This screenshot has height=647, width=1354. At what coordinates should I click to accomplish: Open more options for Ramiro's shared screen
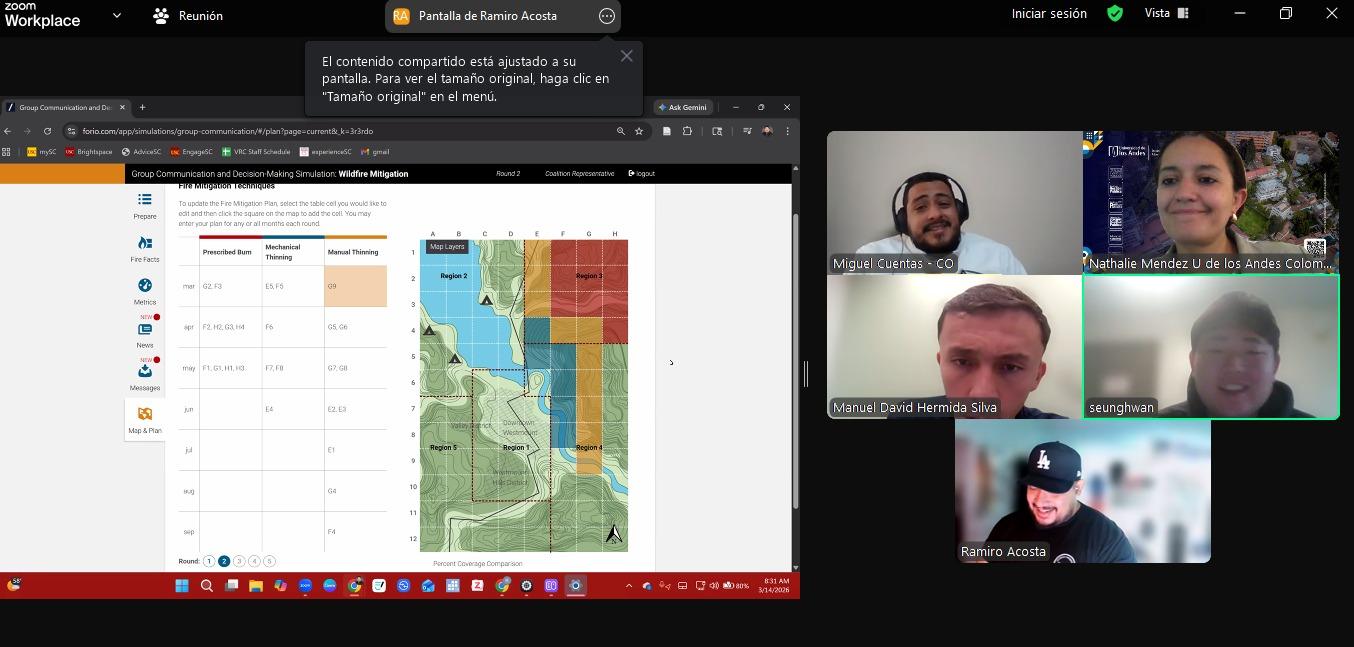click(606, 16)
